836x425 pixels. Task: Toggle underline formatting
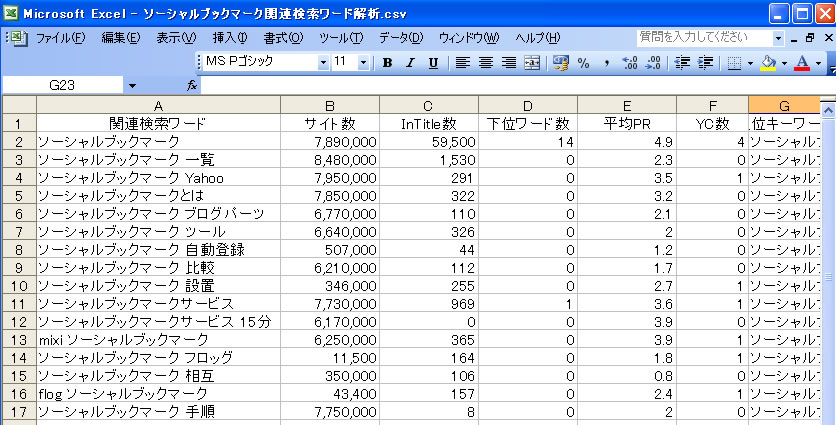433,63
